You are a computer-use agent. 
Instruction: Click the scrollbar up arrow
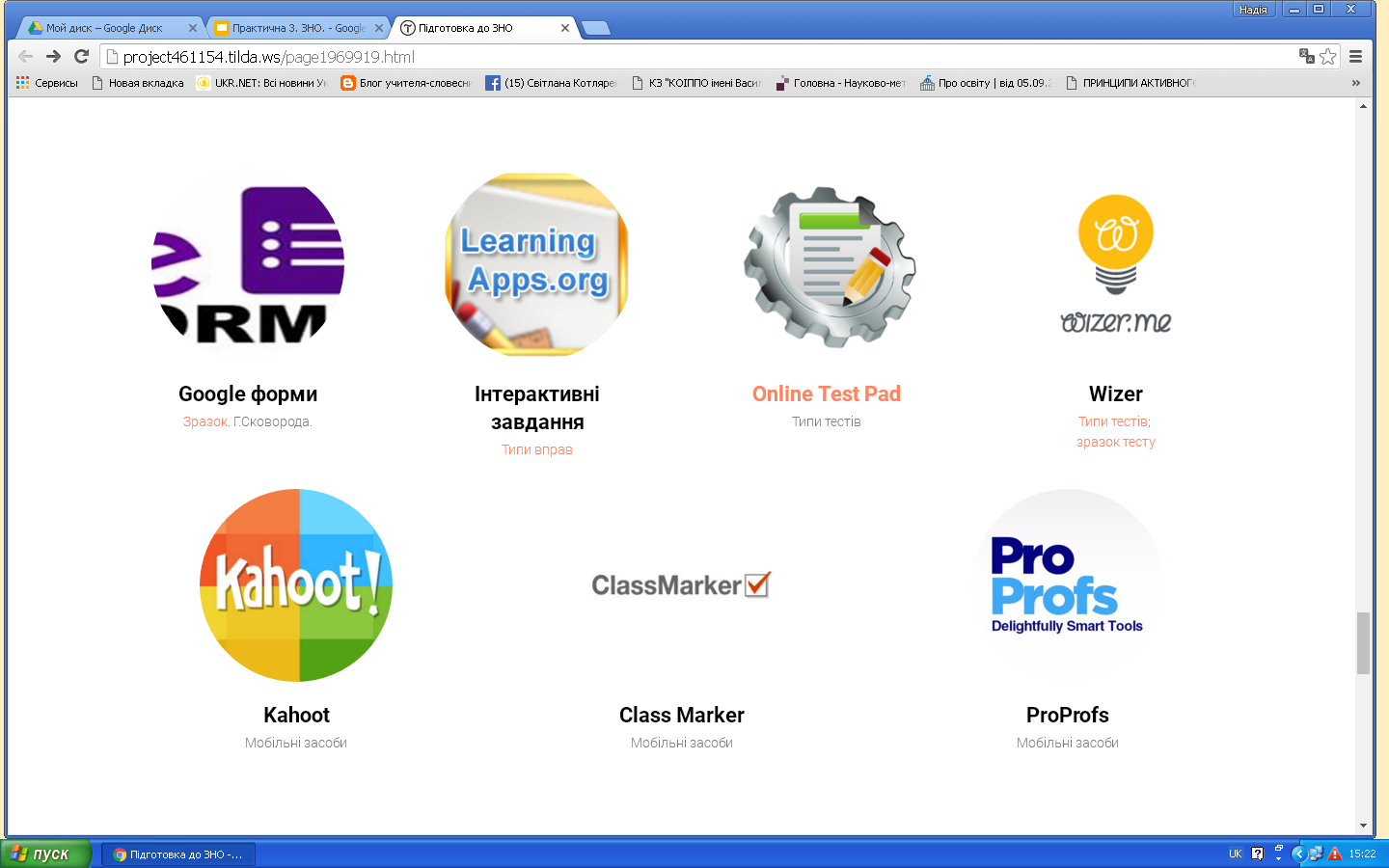click(x=1363, y=106)
